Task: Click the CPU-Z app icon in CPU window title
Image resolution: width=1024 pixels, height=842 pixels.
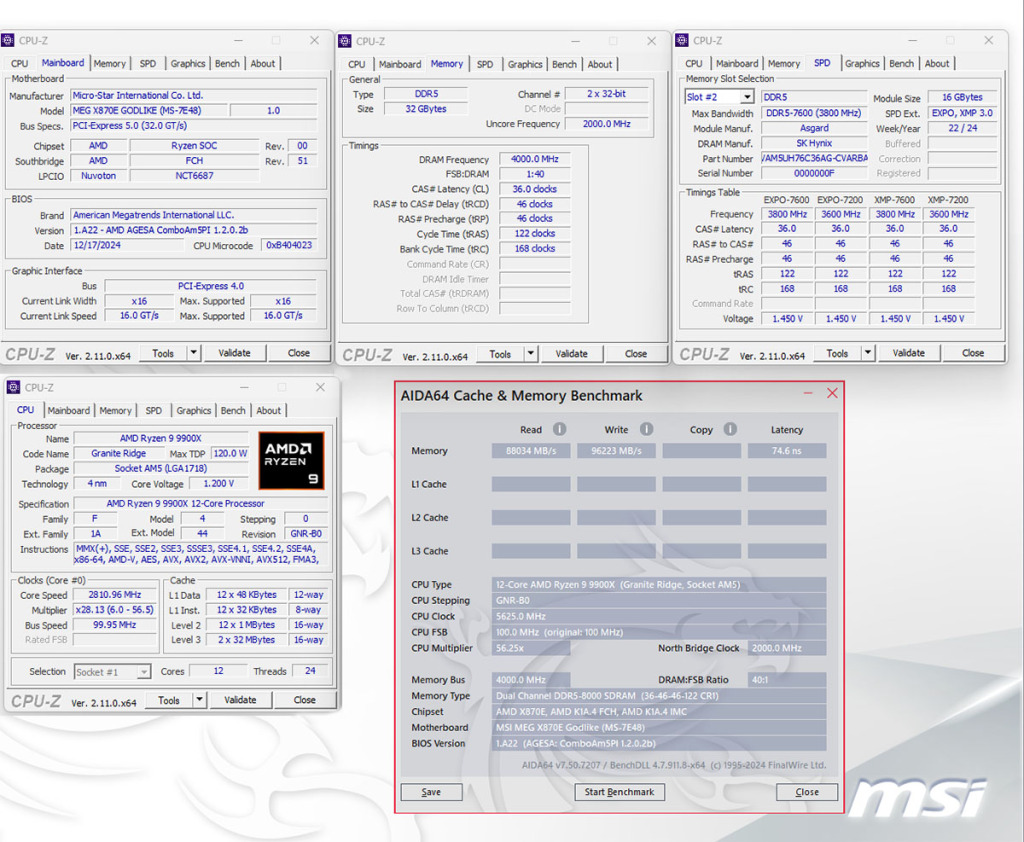Action: (x=13, y=387)
